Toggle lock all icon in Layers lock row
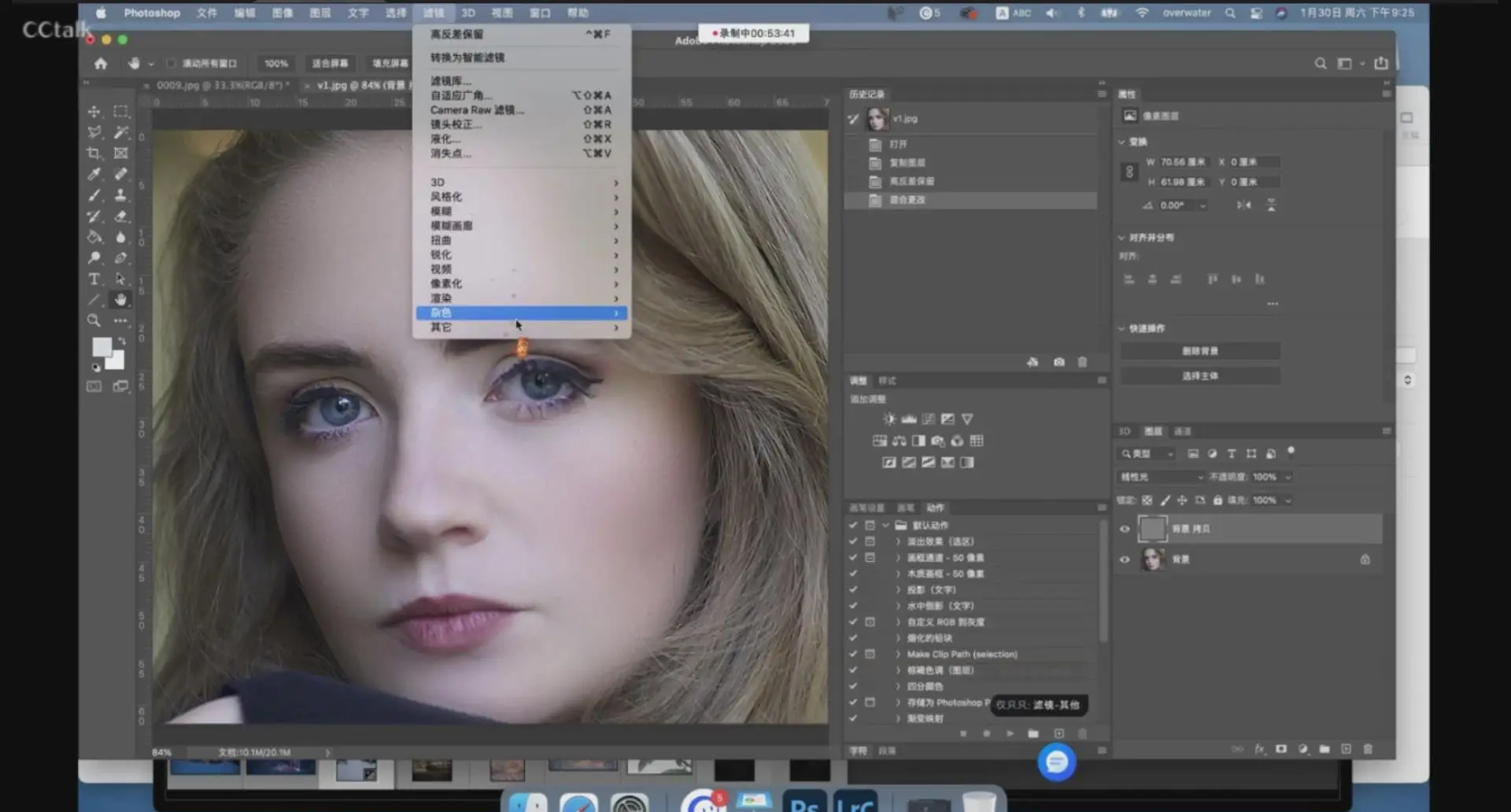1511x812 pixels. tap(1217, 500)
